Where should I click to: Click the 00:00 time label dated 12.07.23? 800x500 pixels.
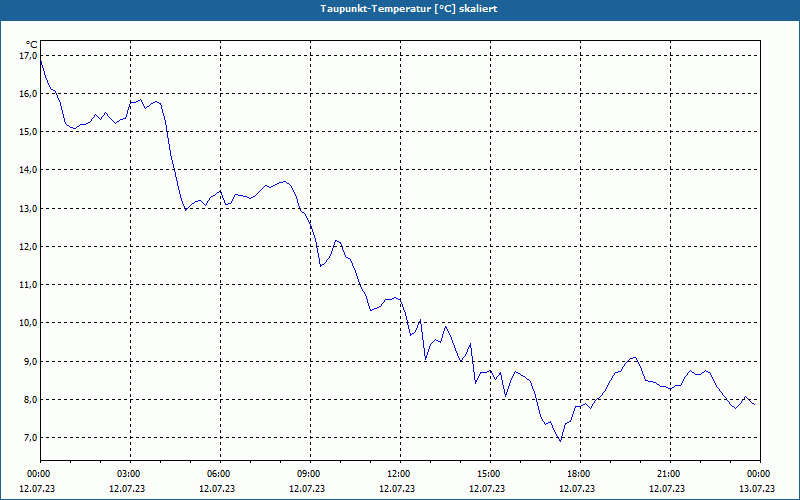point(38,474)
